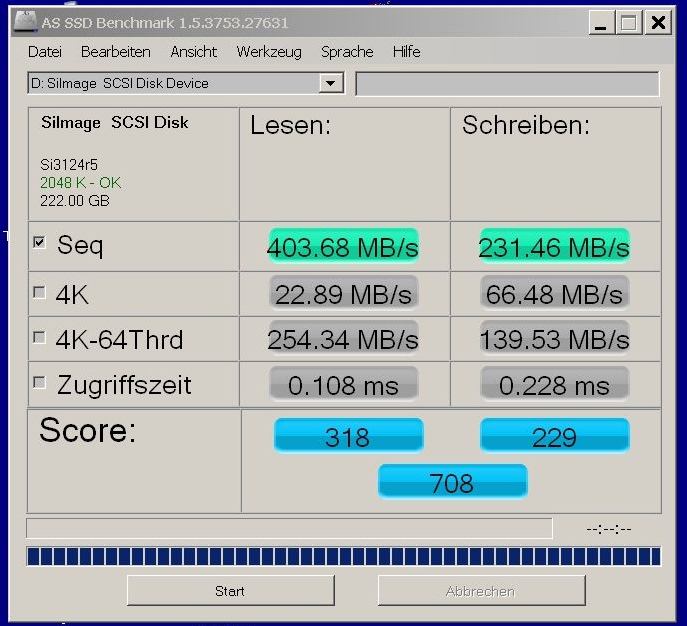The width and height of the screenshot is (687, 626).
Task: Open the Sprache menu
Action: click(x=347, y=52)
